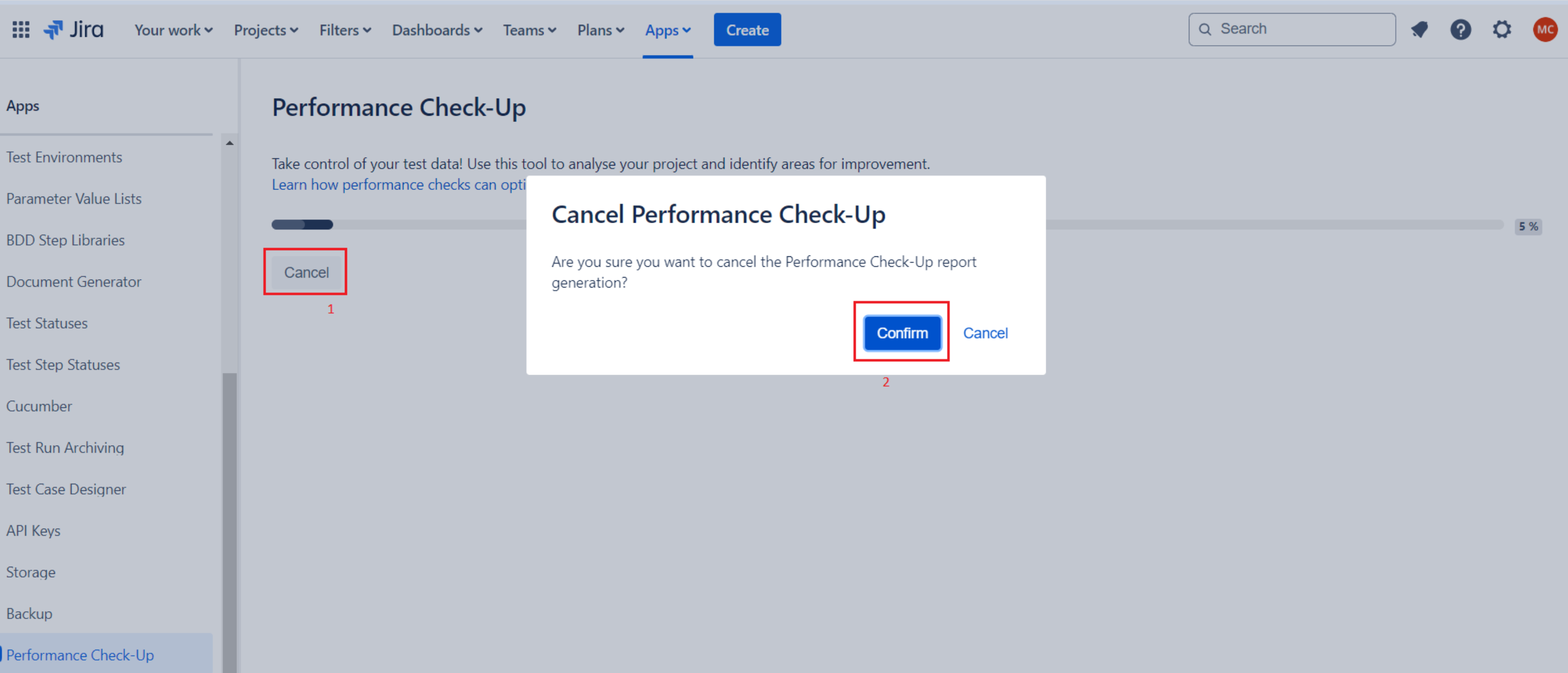Open Test Run Archiving in sidebar

[65, 448]
